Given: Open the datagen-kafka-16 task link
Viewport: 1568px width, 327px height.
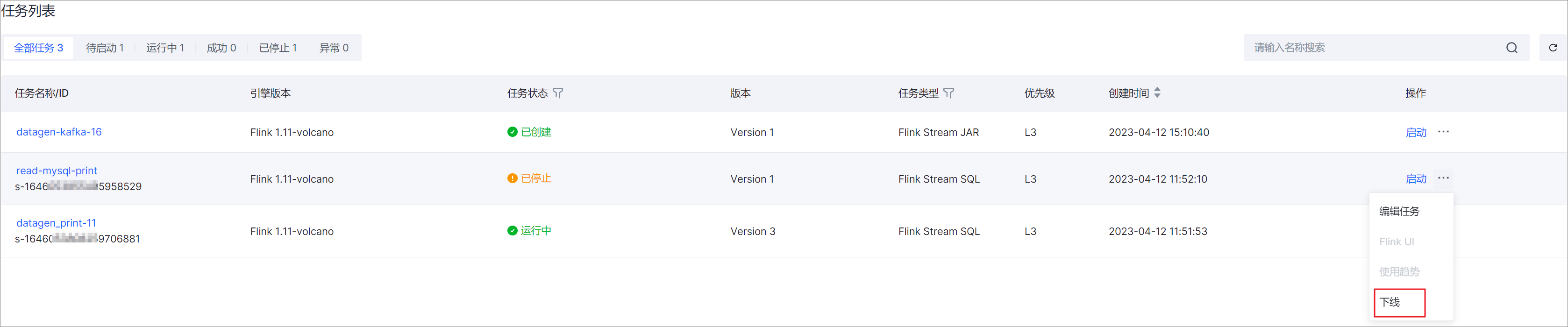Looking at the screenshot, I should pos(59,132).
